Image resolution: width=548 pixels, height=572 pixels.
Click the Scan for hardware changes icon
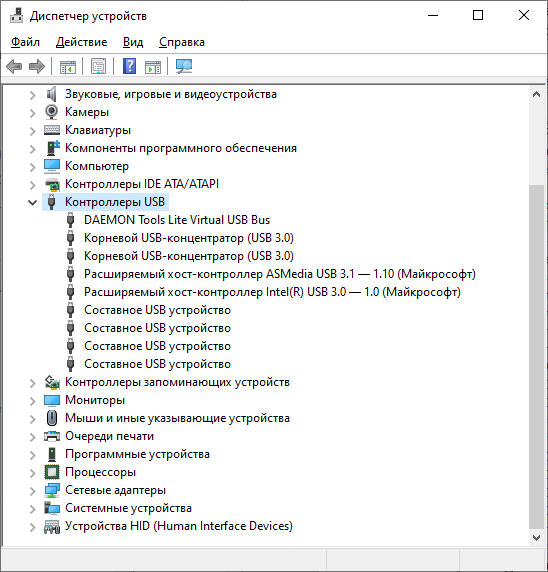pyautogui.click(x=184, y=66)
